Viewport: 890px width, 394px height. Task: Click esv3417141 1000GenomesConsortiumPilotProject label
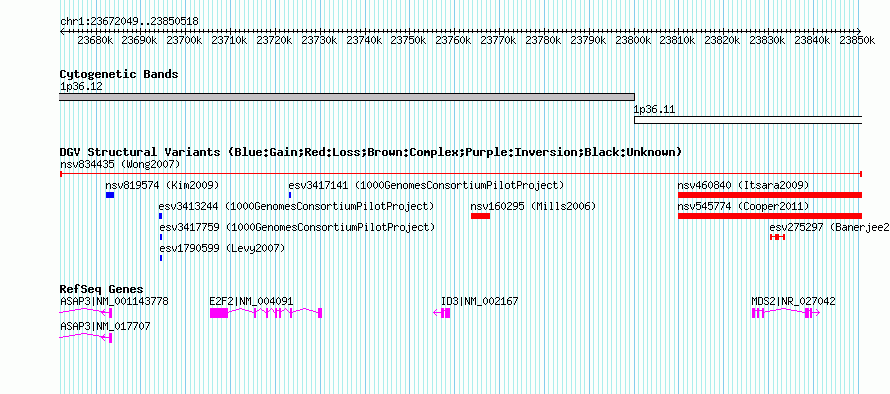(426, 185)
